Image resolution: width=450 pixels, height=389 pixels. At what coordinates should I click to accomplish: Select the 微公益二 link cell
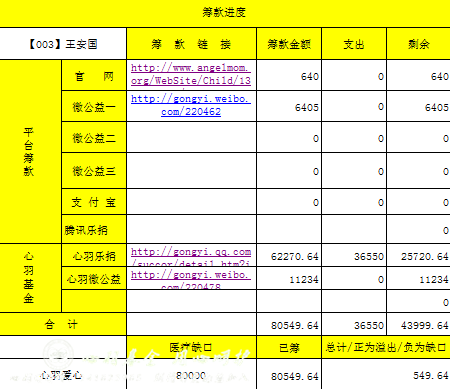[191, 137]
